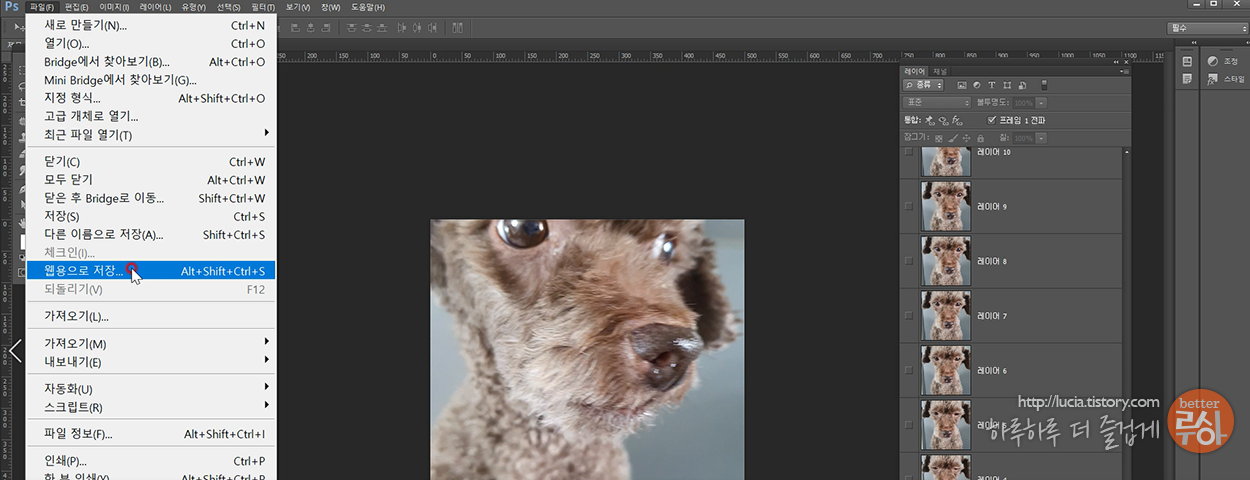The image size is (1250, 480).
Task: Lock layer position icon
Action: (x=966, y=138)
